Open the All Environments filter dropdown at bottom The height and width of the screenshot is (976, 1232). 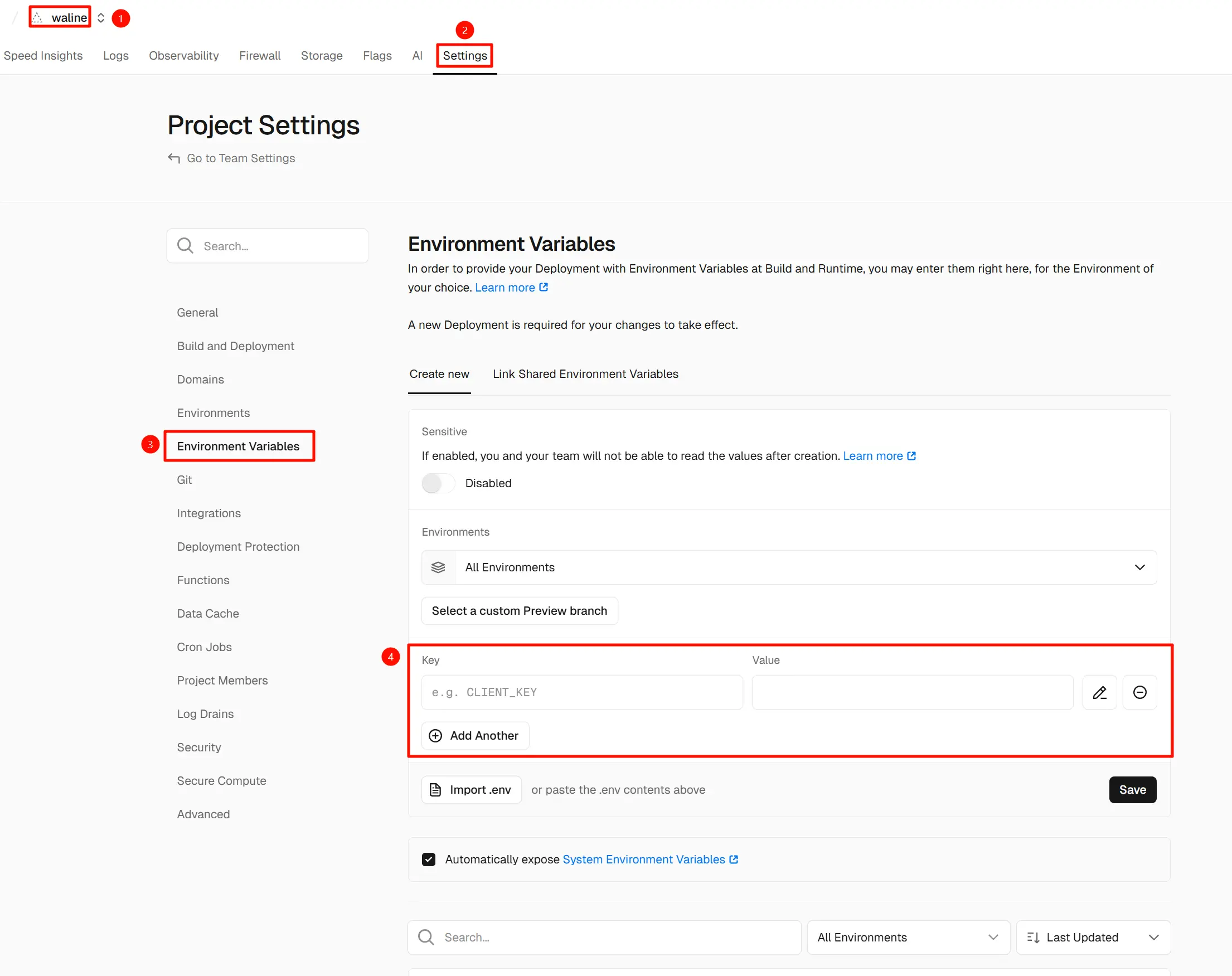coord(908,937)
